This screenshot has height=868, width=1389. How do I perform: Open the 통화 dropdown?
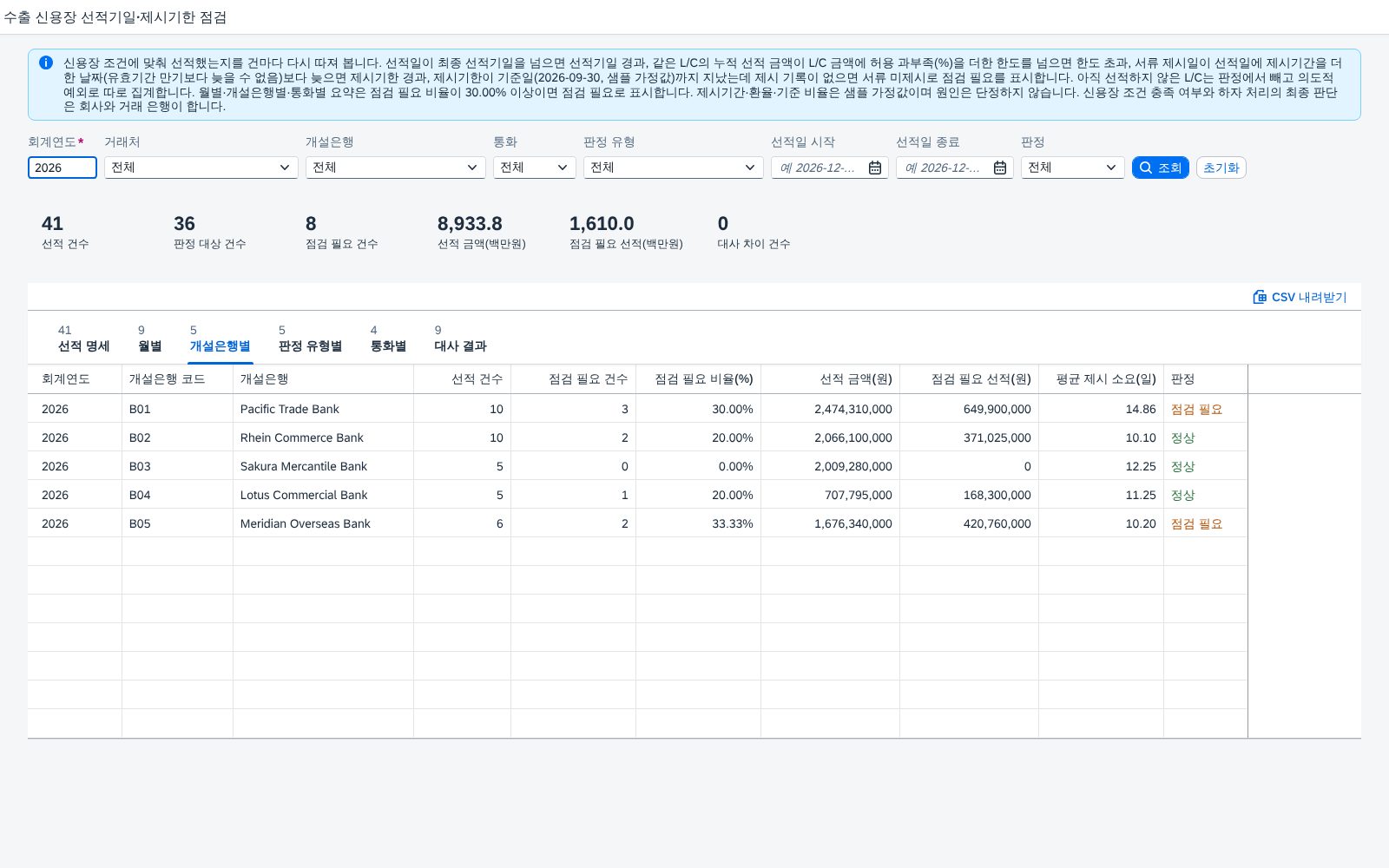click(x=563, y=168)
